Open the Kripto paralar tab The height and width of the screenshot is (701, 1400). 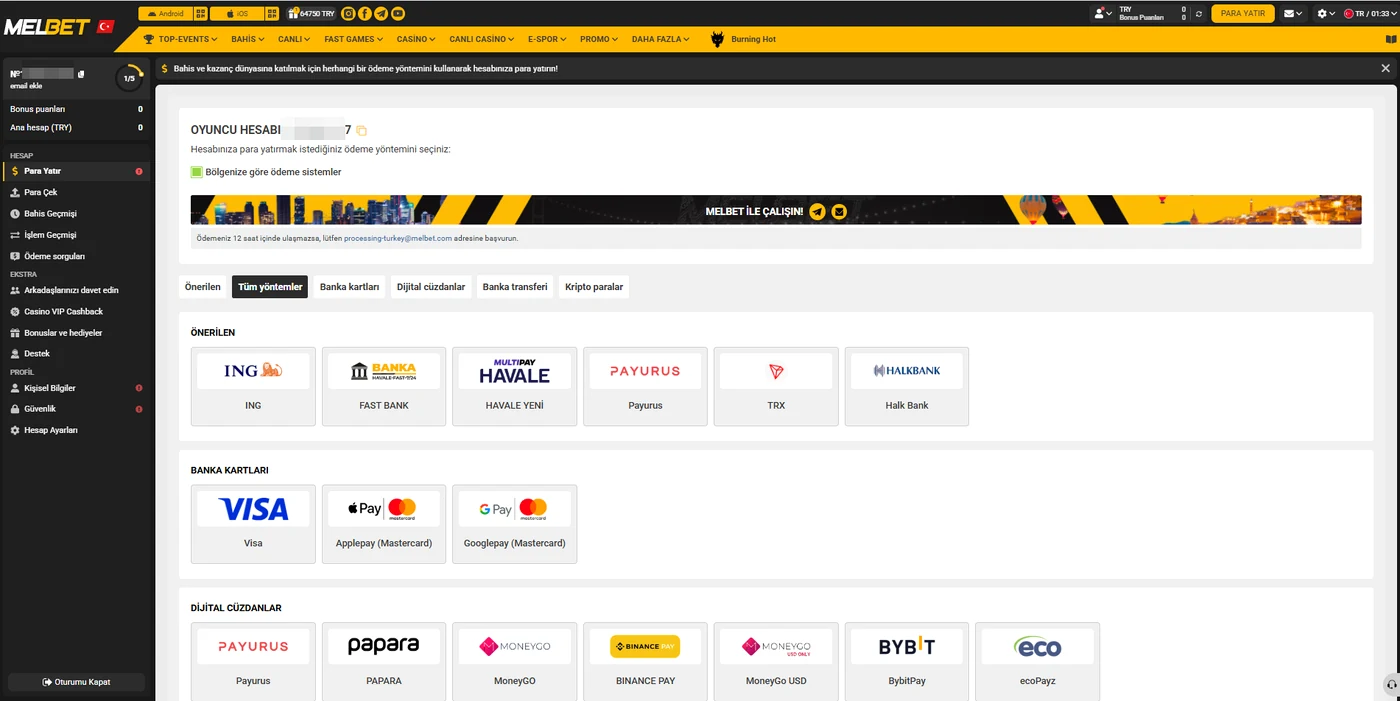(594, 287)
